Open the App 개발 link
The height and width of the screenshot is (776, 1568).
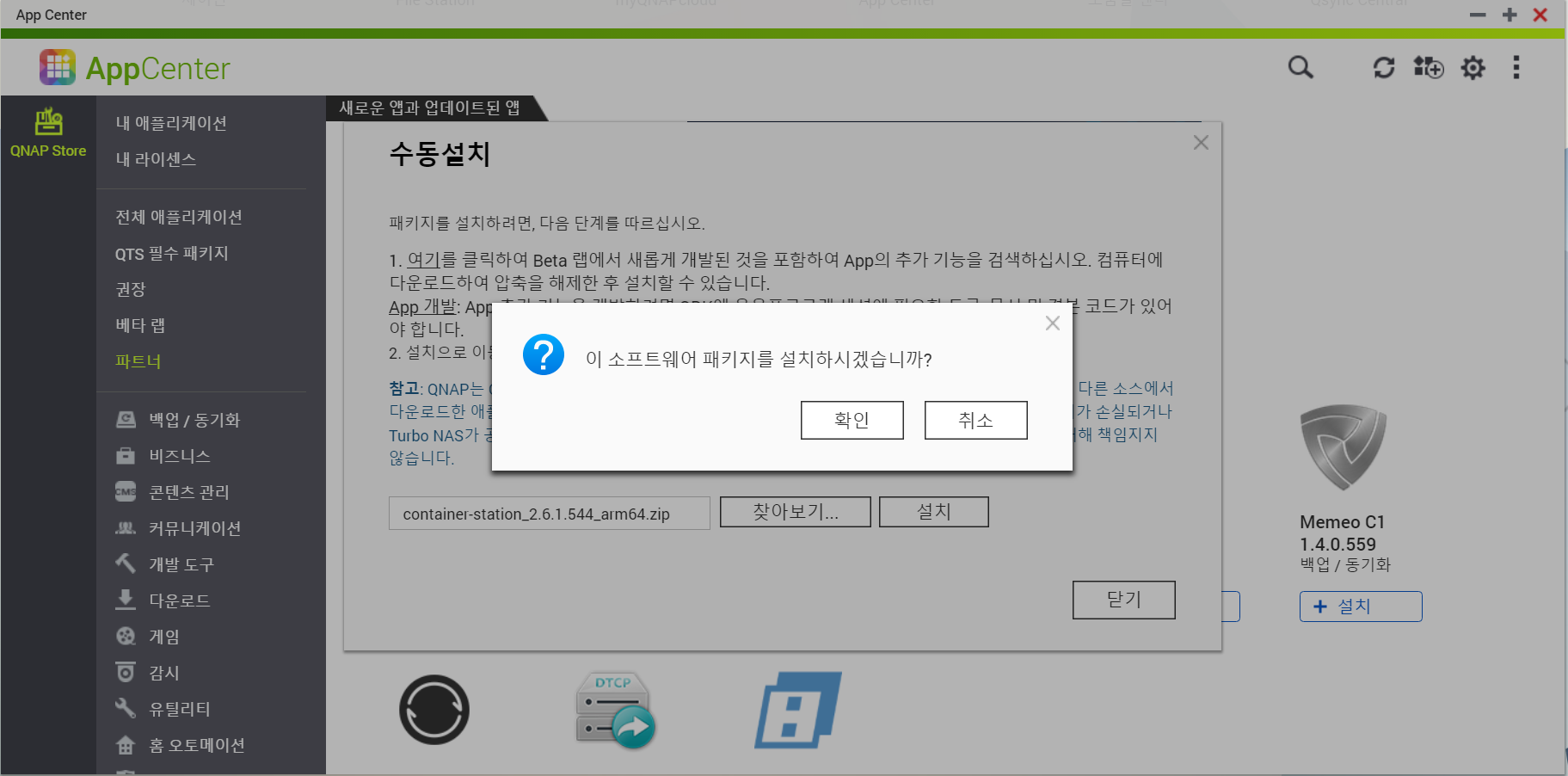tap(423, 307)
